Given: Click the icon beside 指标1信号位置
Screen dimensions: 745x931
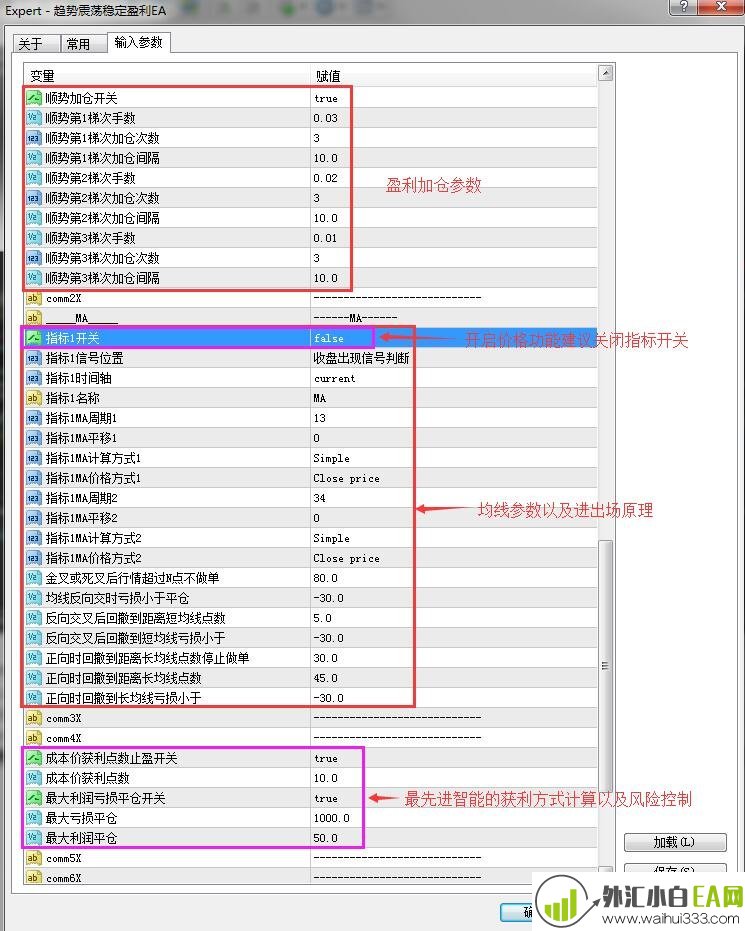Looking at the screenshot, I should [x=34, y=358].
